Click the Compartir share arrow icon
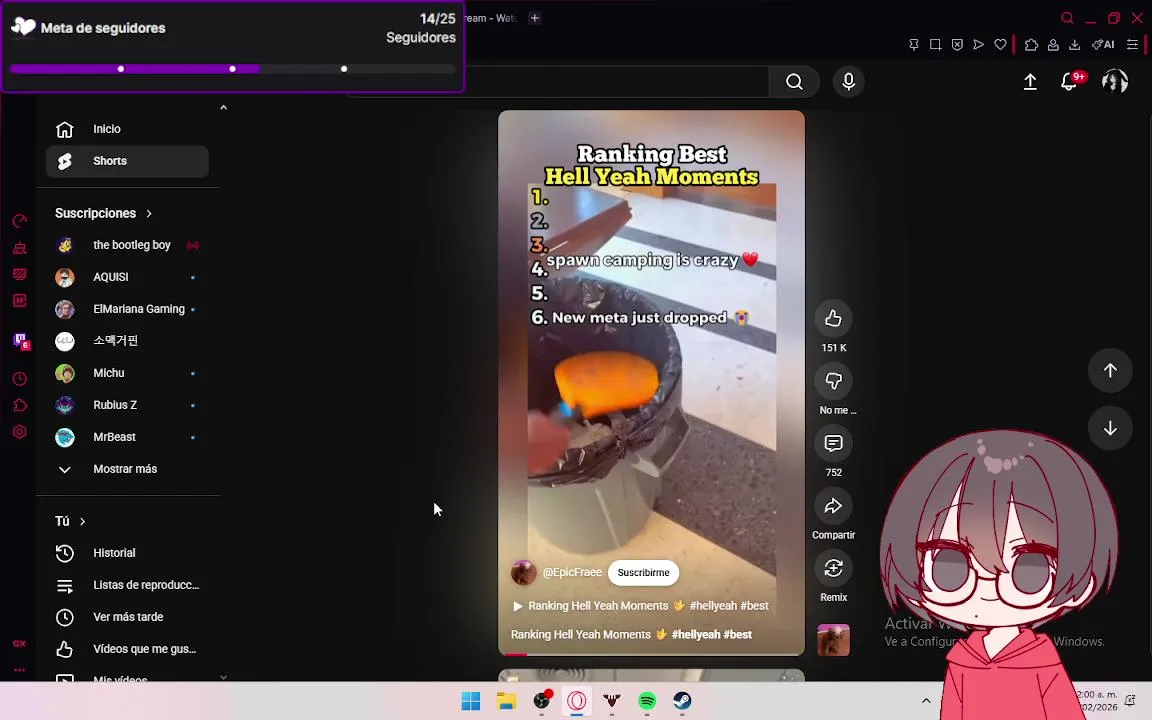Viewport: 1152px width, 720px height. click(833, 505)
